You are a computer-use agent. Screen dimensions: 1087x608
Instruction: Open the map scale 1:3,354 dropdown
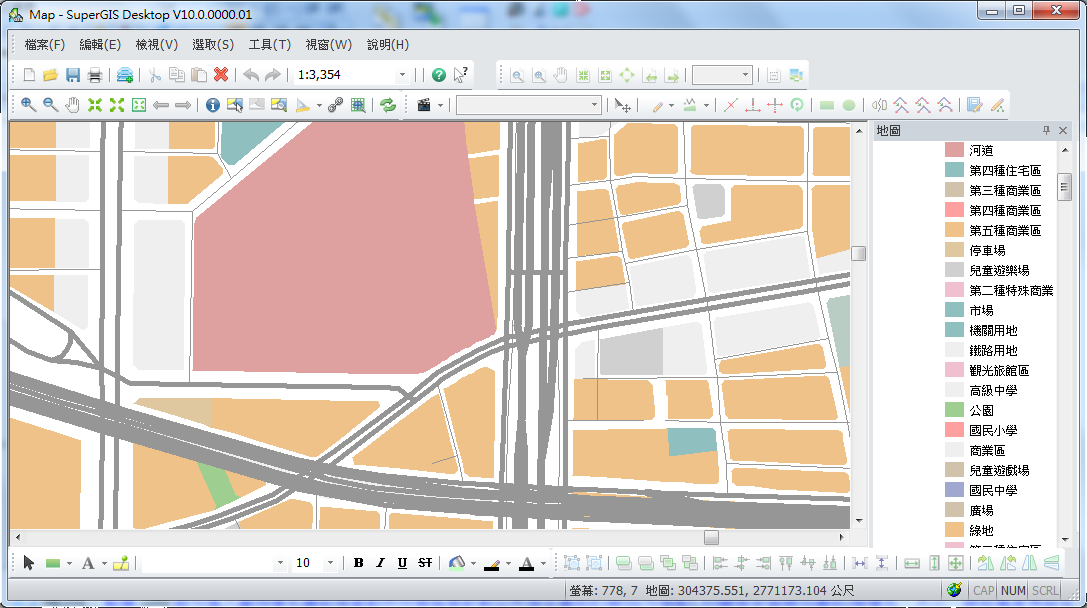point(402,75)
